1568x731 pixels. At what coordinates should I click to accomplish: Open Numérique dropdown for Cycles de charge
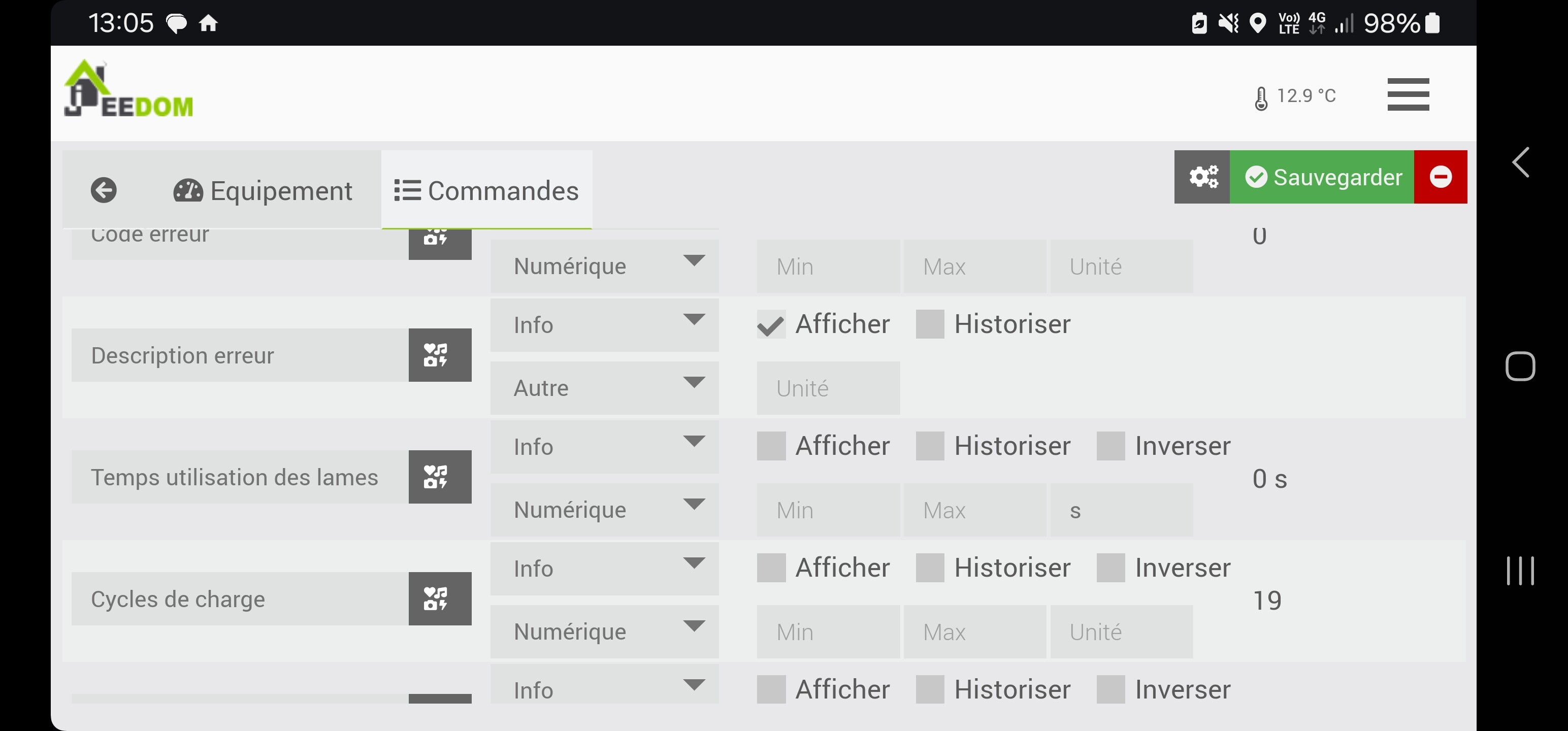(x=604, y=631)
